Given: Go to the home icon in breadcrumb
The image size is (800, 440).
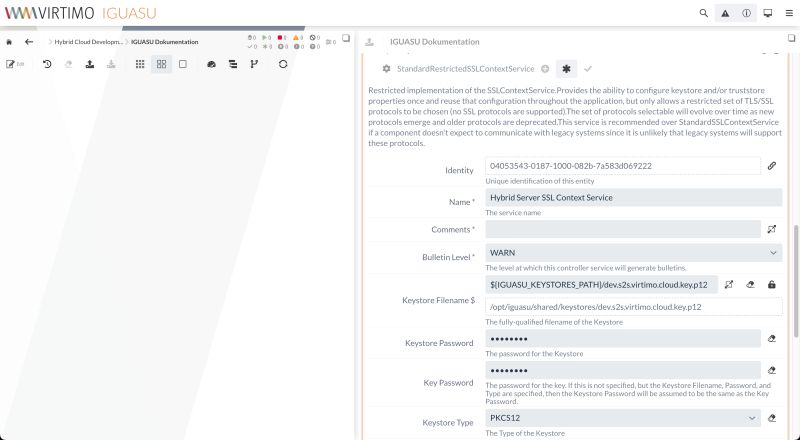Looking at the screenshot, I should pyautogui.click(x=9, y=42).
